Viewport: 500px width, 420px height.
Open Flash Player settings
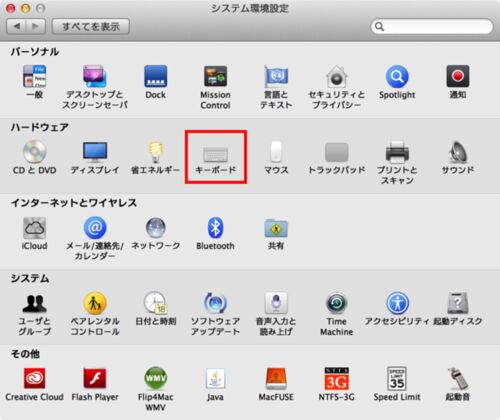(95, 384)
